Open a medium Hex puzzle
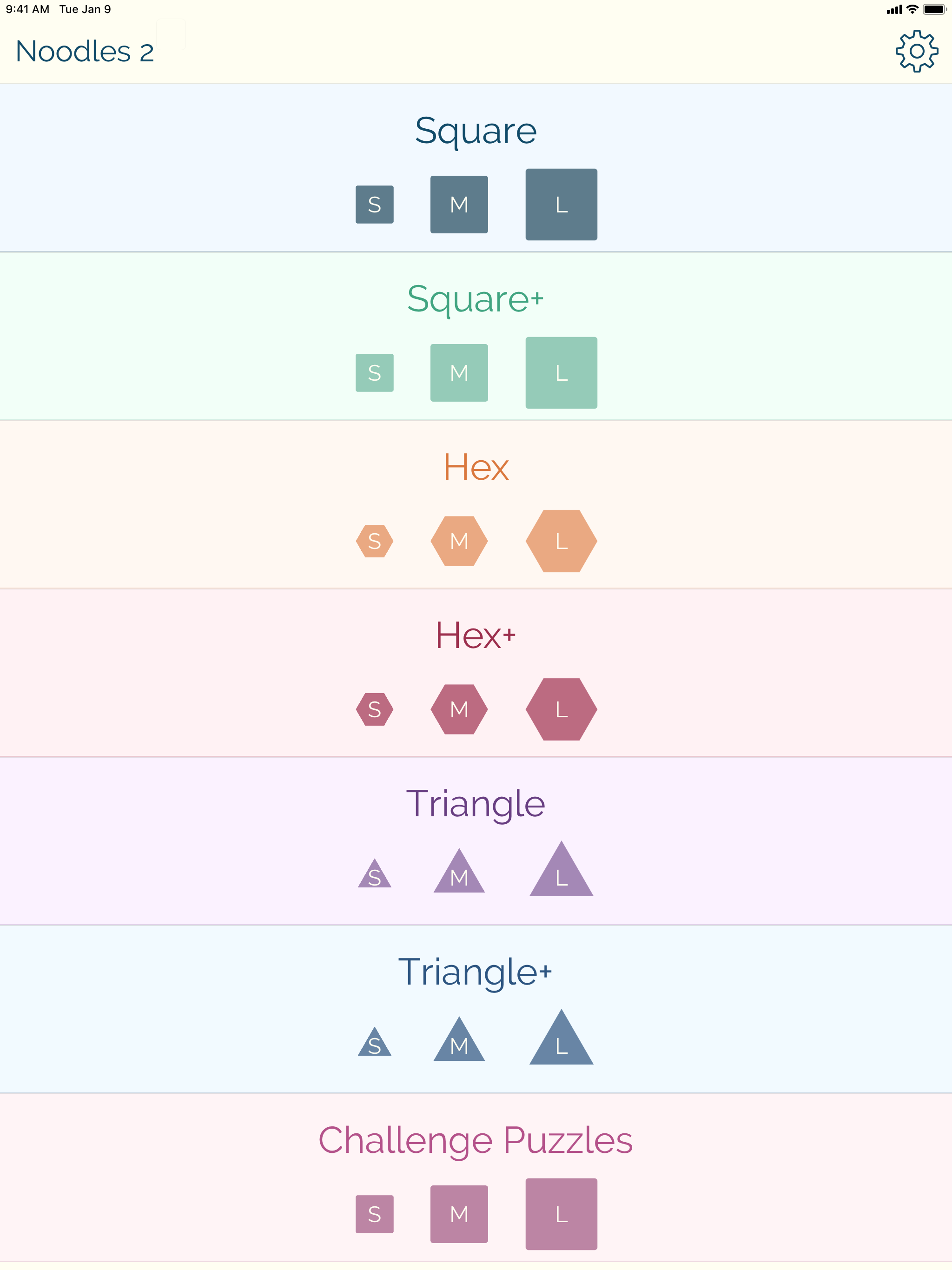 (x=459, y=541)
